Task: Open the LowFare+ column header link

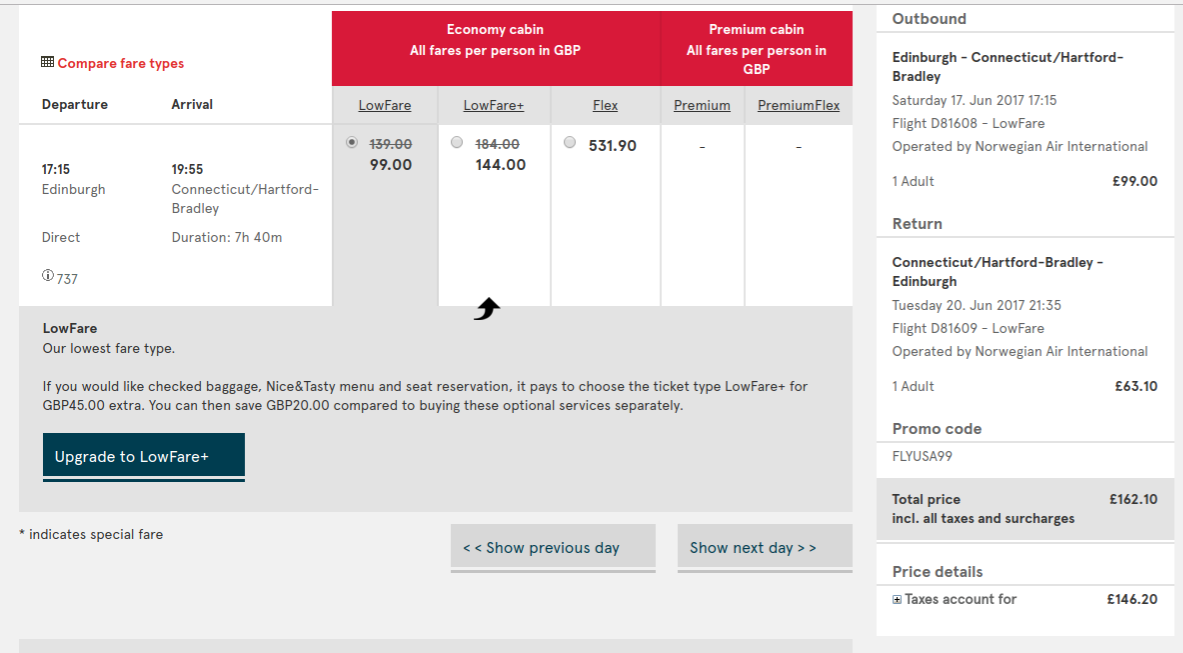Action: pyautogui.click(x=493, y=106)
